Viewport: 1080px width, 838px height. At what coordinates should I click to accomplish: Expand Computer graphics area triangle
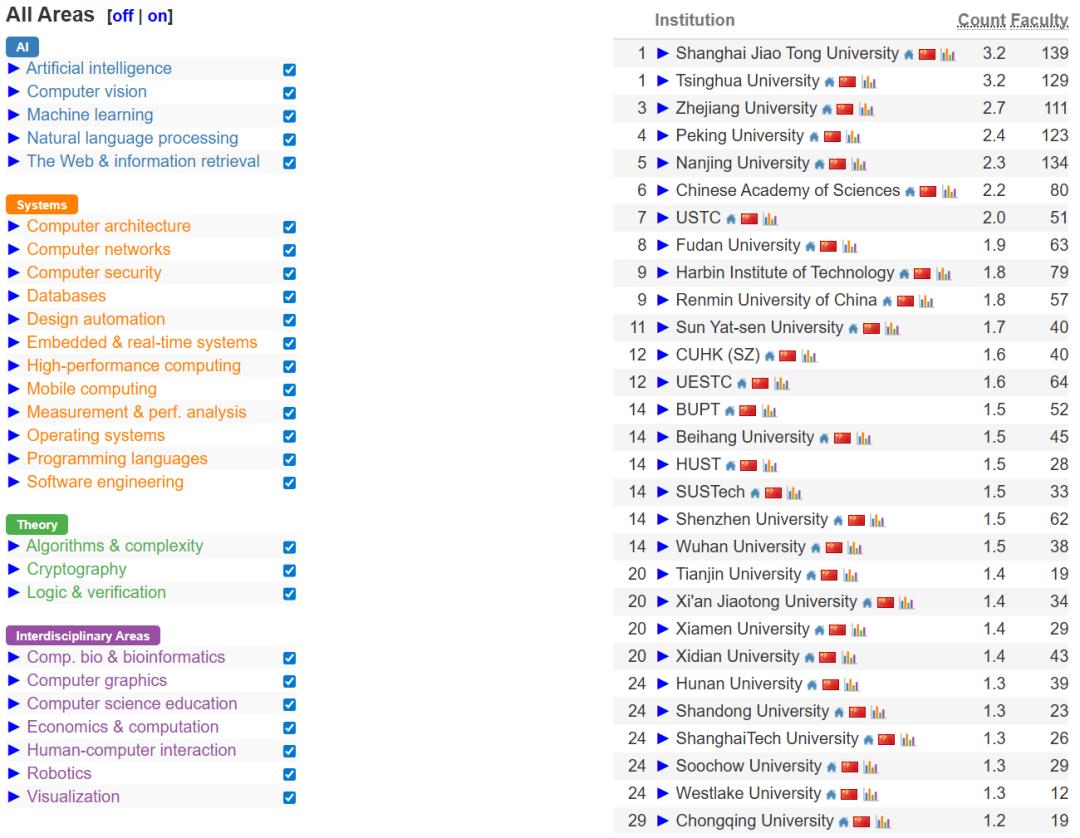13,680
